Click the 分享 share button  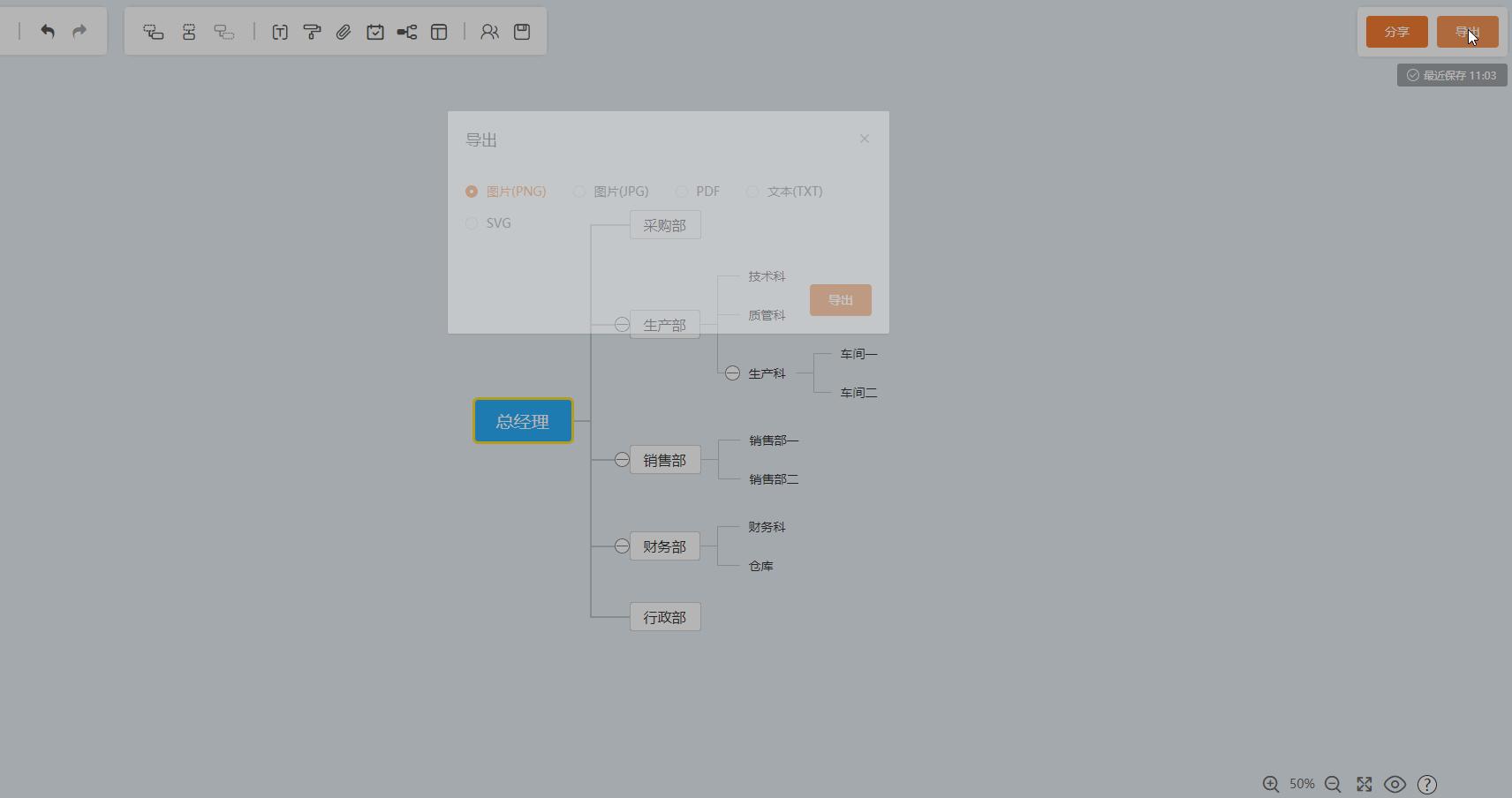(1396, 32)
